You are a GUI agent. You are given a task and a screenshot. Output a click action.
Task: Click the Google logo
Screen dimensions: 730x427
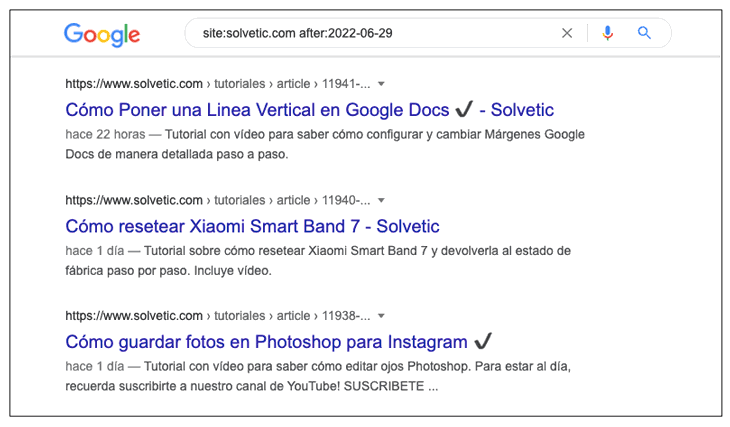point(101,34)
